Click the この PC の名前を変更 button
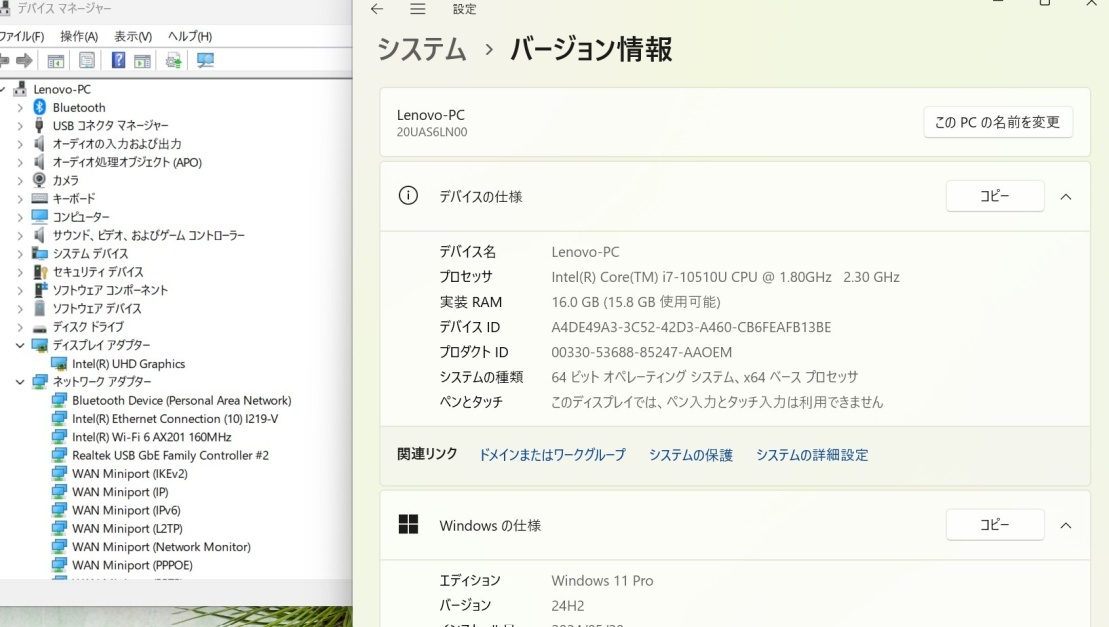Viewport: 1109px width, 627px height. pos(998,122)
